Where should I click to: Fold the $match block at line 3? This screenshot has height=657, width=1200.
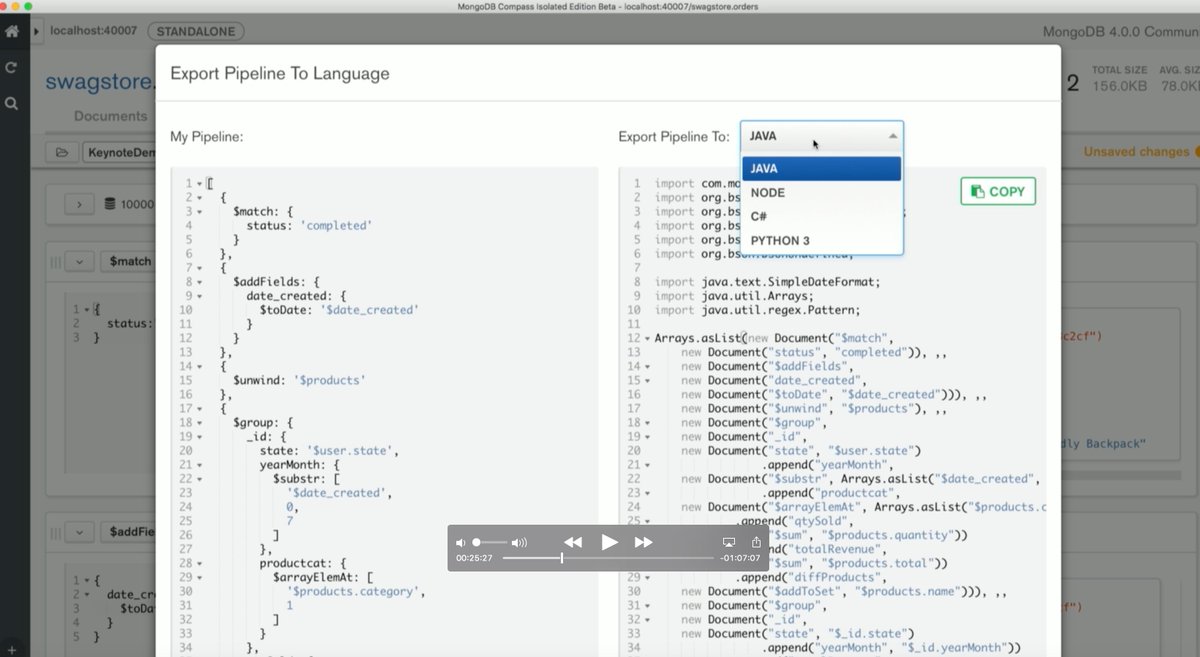[x=200, y=212]
